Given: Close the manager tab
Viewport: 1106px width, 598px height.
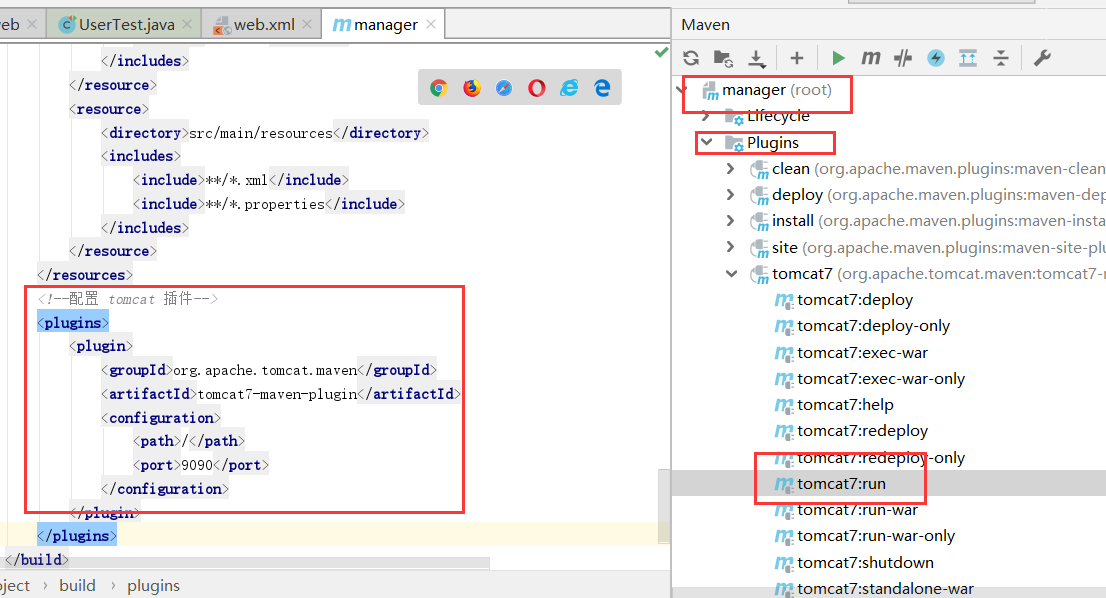Looking at the screenshot, I should click(431, 24).
